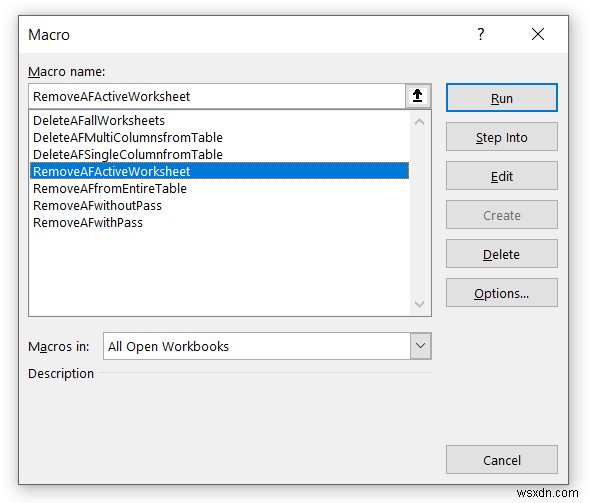Viewport: 590px width, 503px height.
Task: Select RemoveAFwithoutPass macro
Action: coord(219,205)
